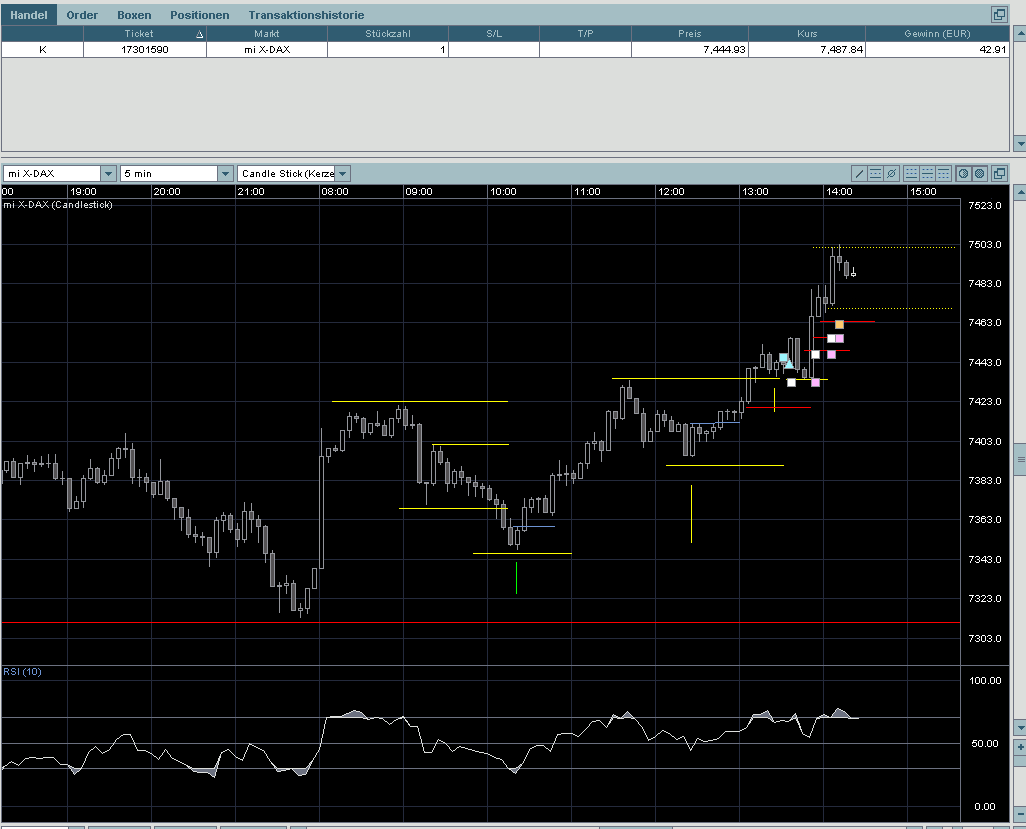Image resolution: width=1026 pixels, height=829 pixels.
Task: Sort by the T/P column header
Action: (x=586, y=33)
